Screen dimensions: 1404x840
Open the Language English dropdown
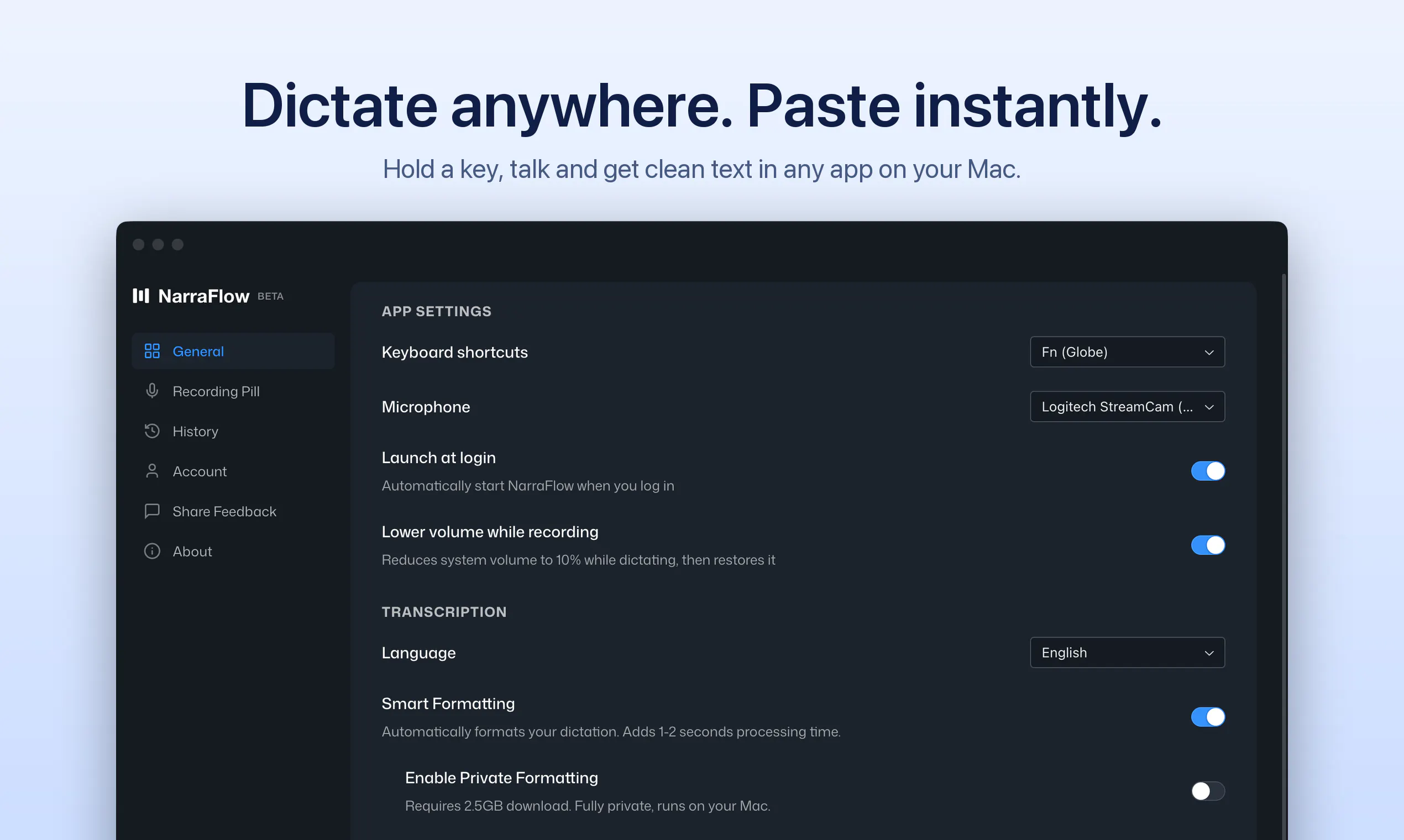[x=1127, y=653]
